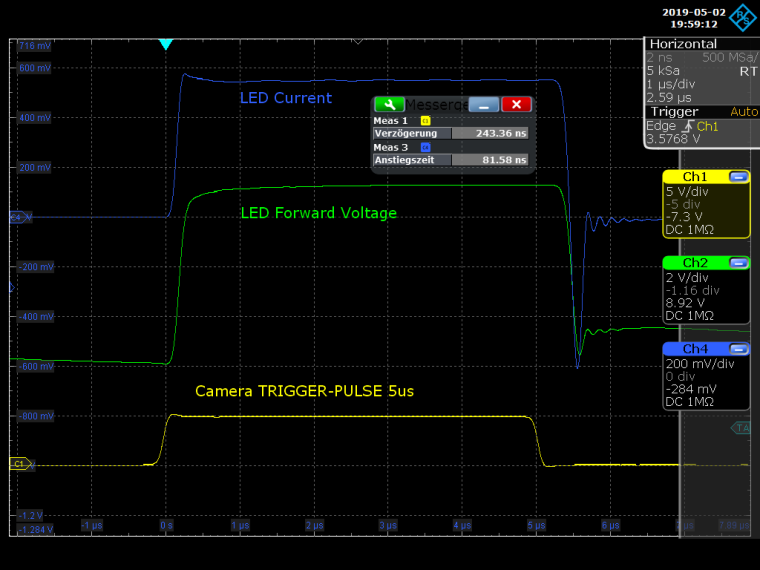This screenshot has width=760, height=570.
Task: Click the Anstiegszeit measurement value
Action: coord(490,160)
